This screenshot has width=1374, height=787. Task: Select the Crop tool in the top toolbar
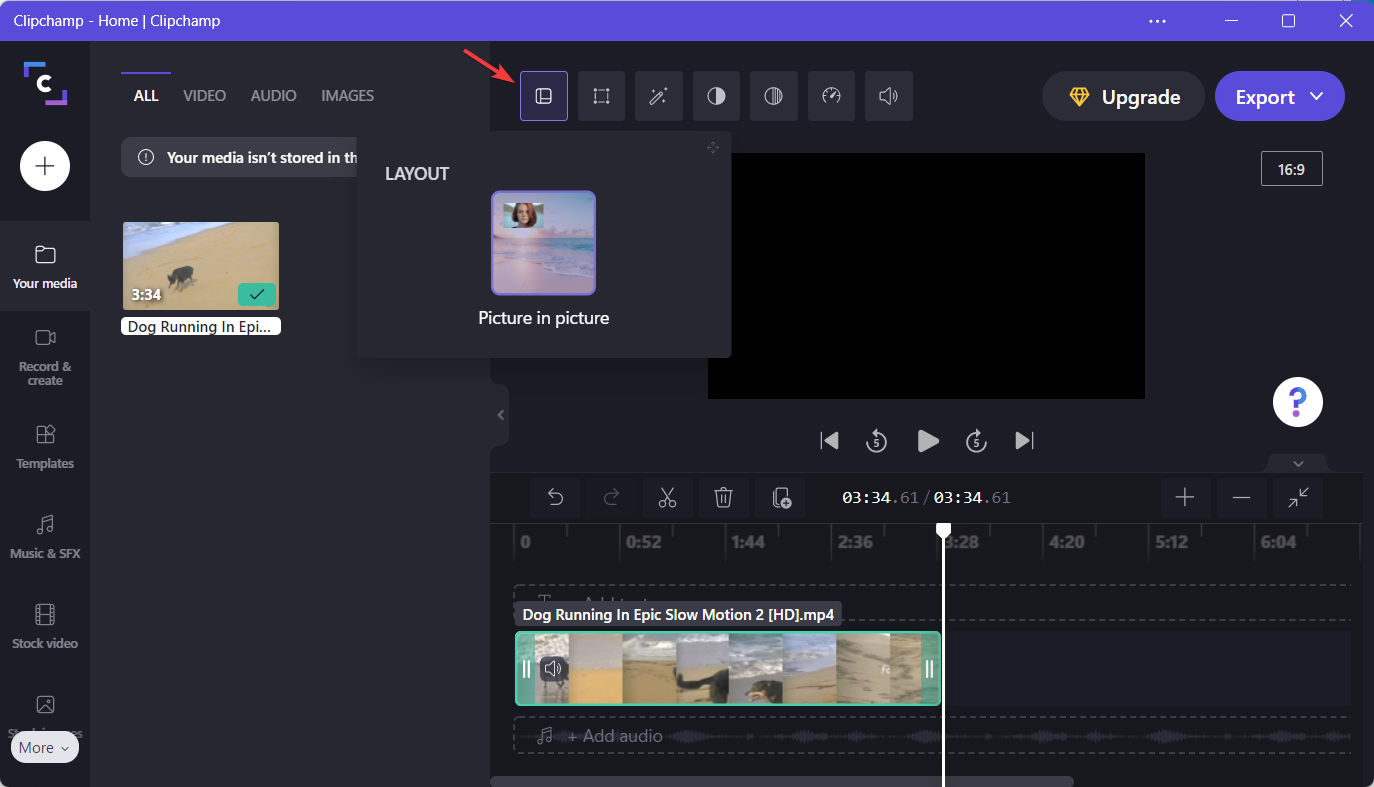tap(601, 96)
